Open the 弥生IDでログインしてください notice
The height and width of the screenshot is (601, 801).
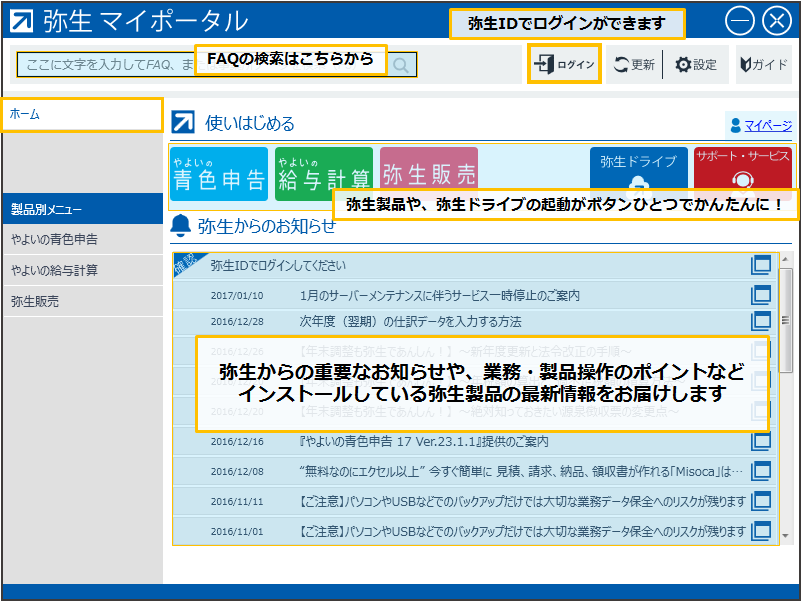click(278, 265)
